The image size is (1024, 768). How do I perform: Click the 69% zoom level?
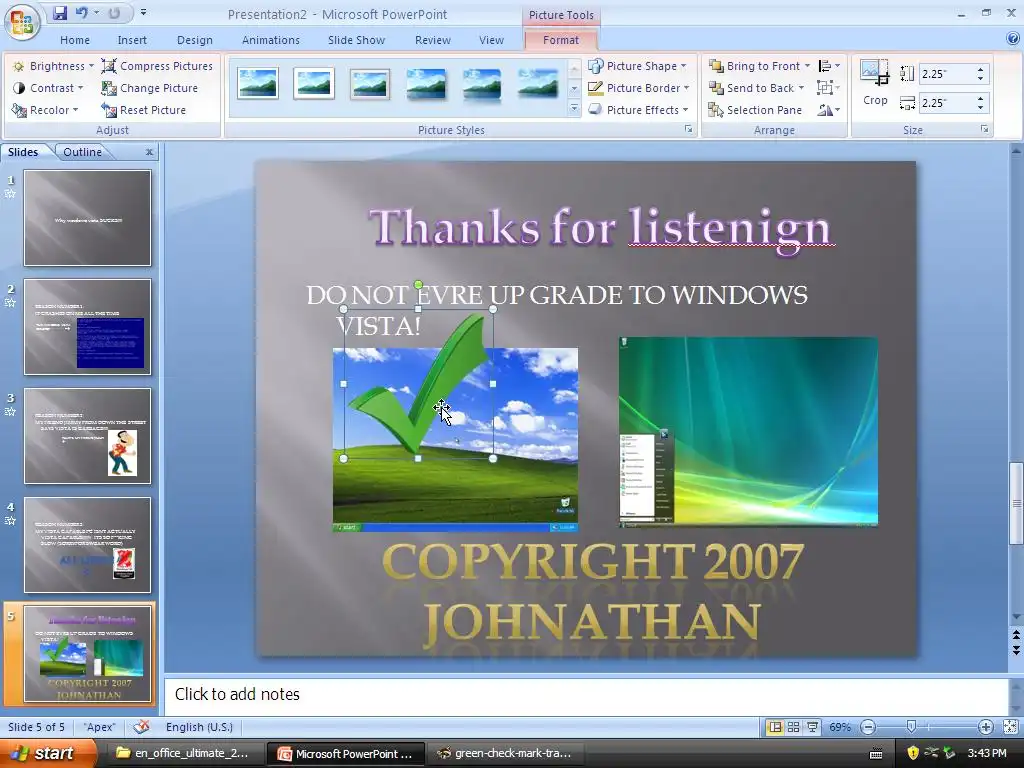click(x=840, y=727)
